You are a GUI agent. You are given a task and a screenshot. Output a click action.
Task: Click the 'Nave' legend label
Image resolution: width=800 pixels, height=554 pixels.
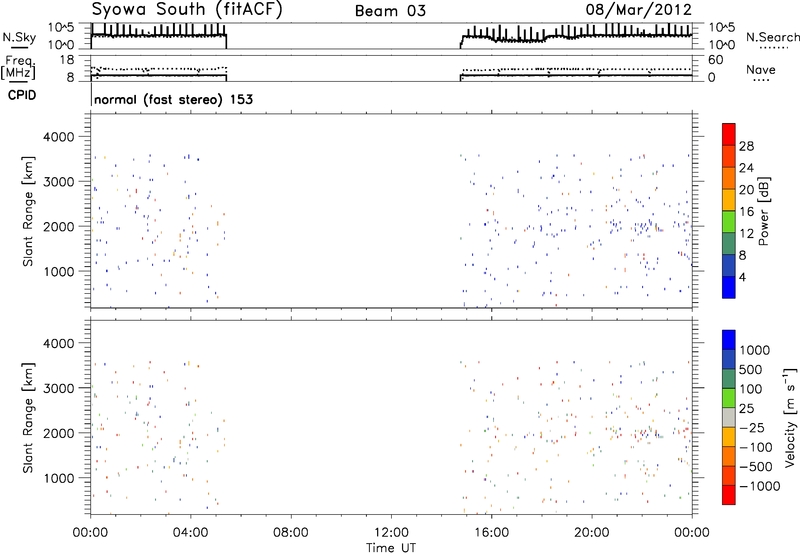(761, 70)
